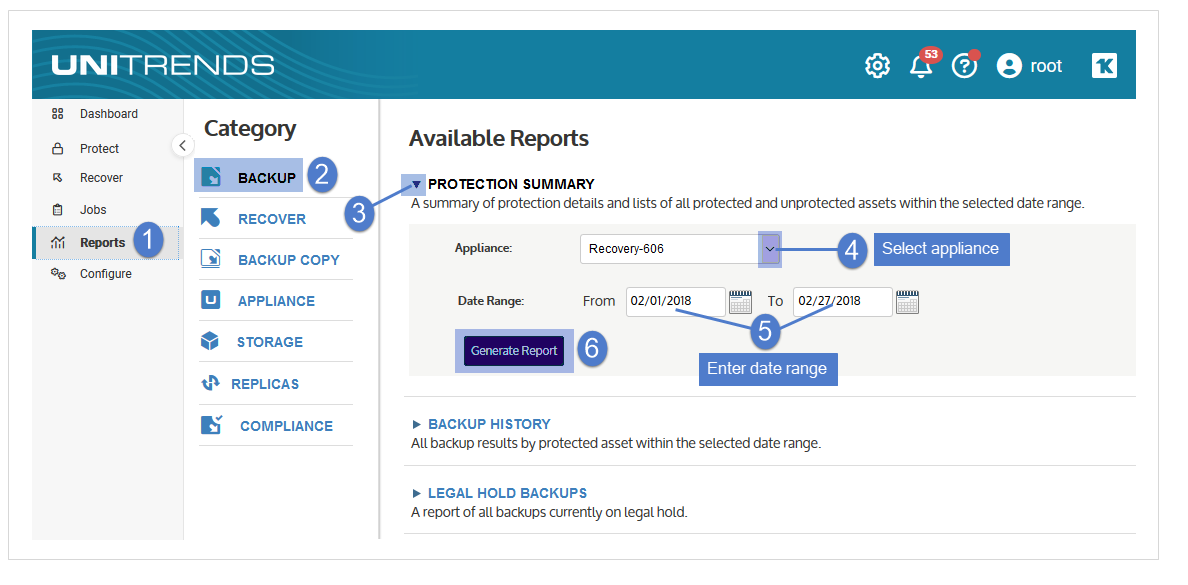Expand the Legal Hold Backups triangle
This screenshot has height=585, width=1188.
(417, 493)
